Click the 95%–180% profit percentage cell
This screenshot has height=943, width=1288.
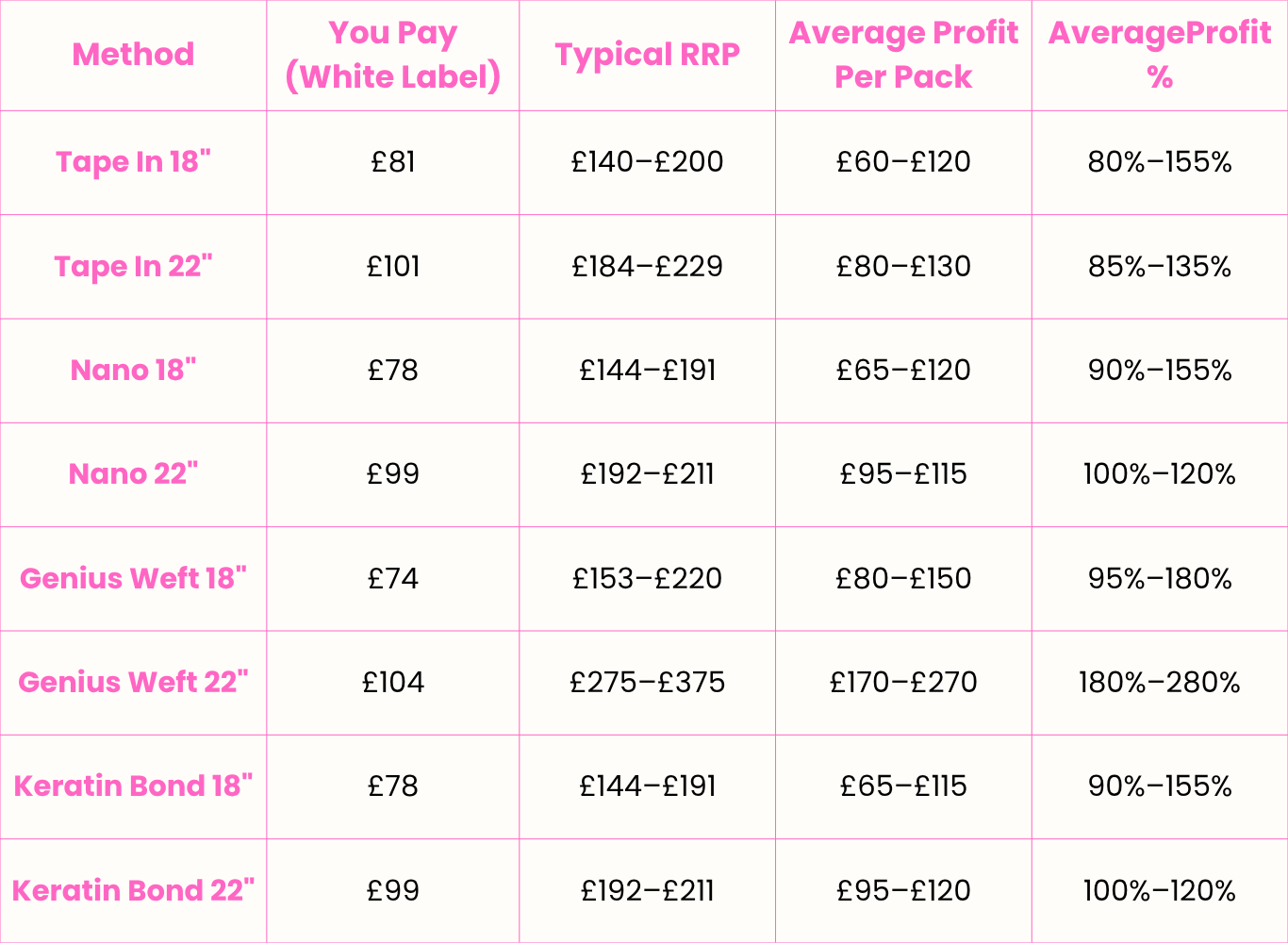pyautogui.click(x=1160, y=578)
